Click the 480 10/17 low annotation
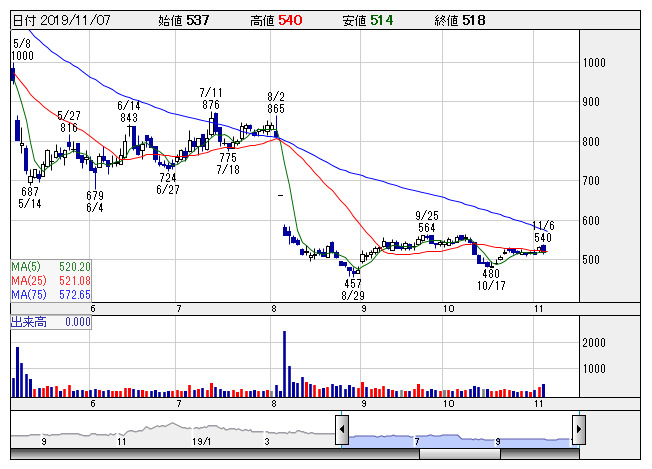652x469 pixels. (490, 278)
